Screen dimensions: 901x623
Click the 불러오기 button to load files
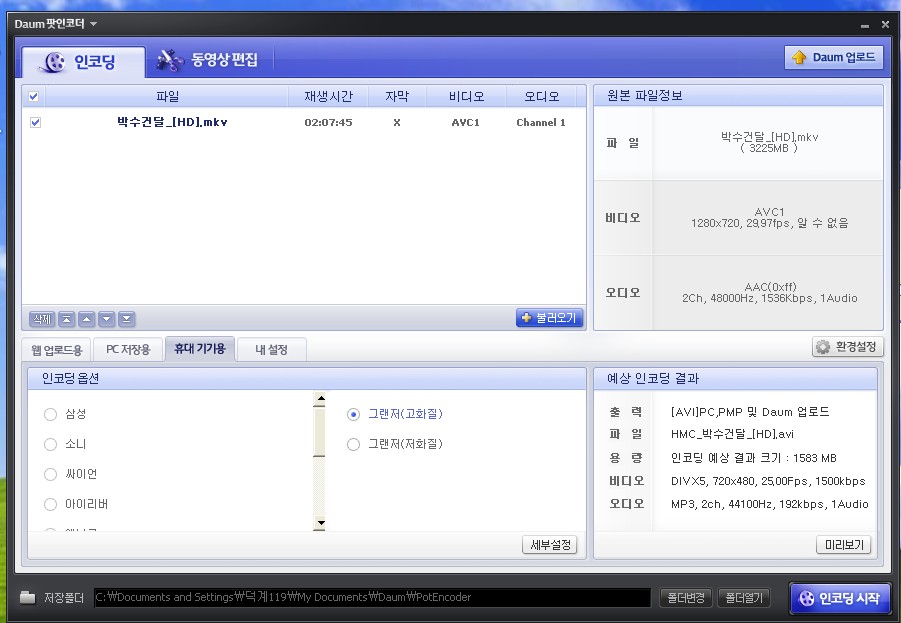[x=549, y=318]
